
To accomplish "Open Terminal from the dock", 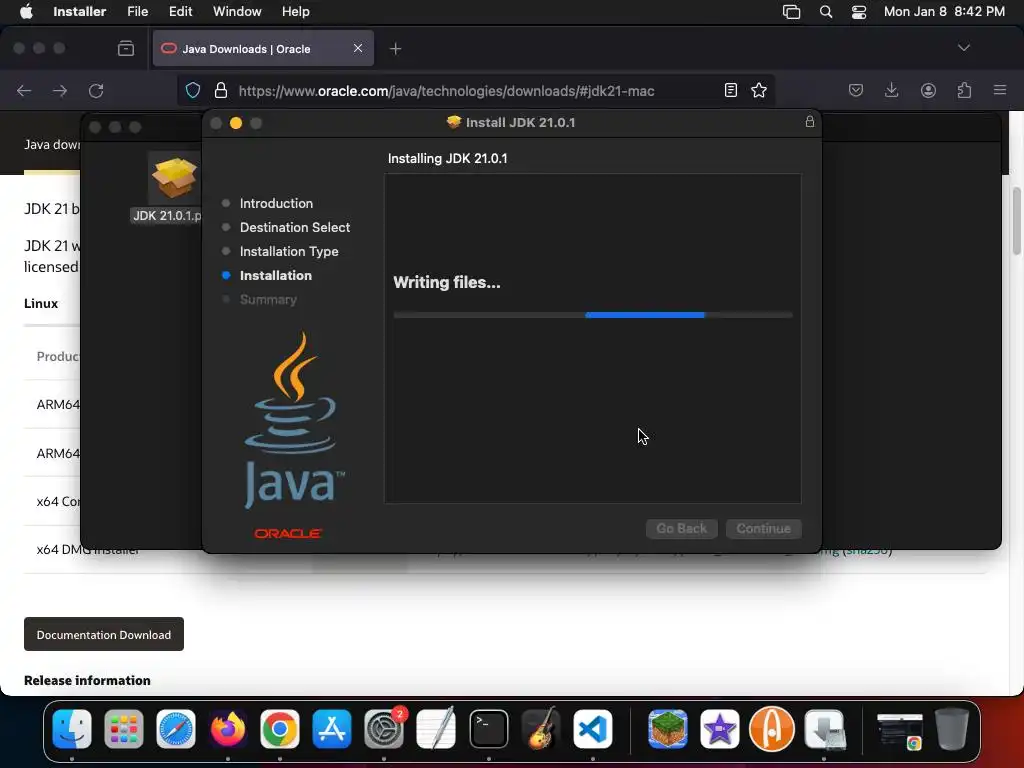I will pos(488,729).
